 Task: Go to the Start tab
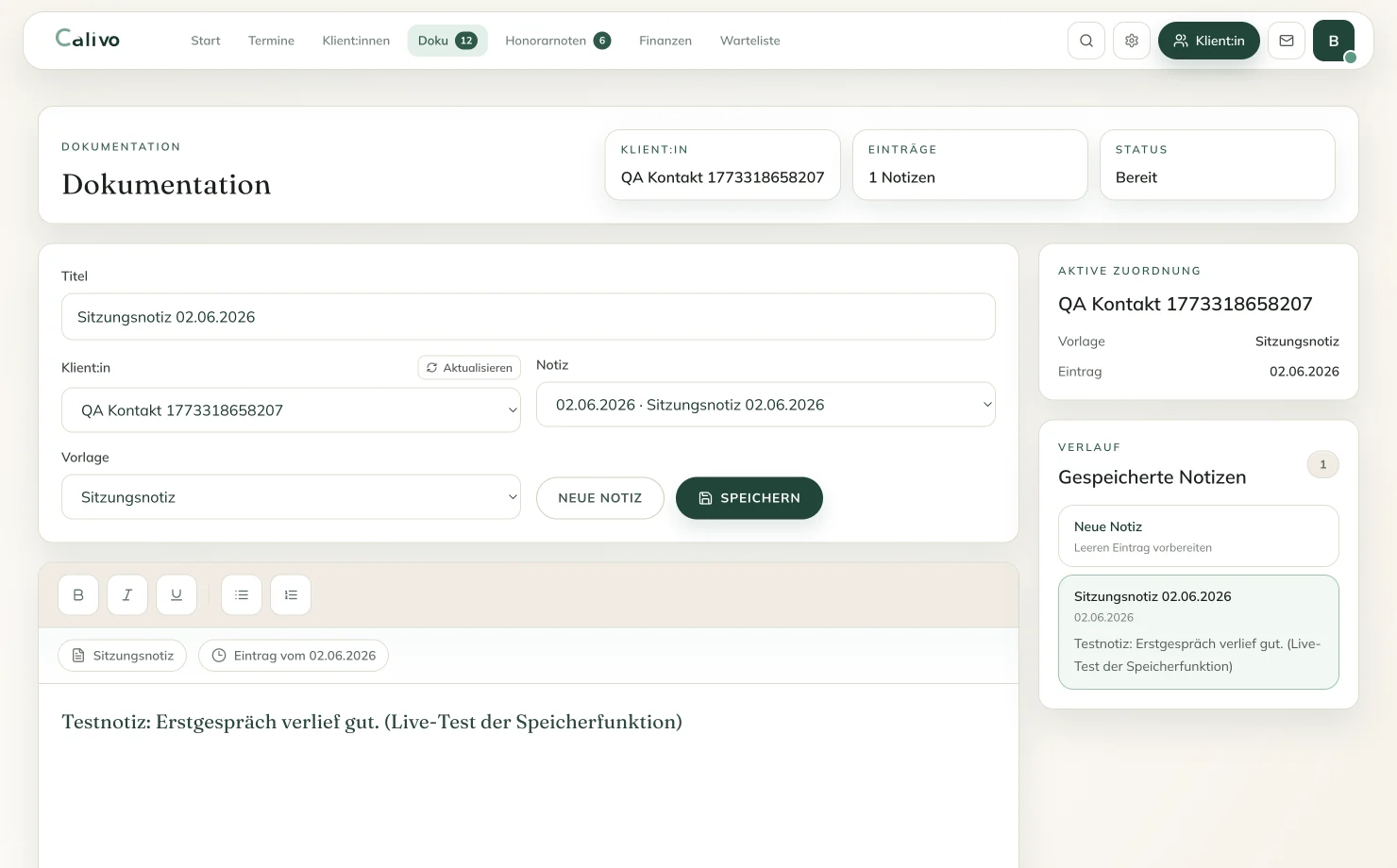(x=205, y=41)
